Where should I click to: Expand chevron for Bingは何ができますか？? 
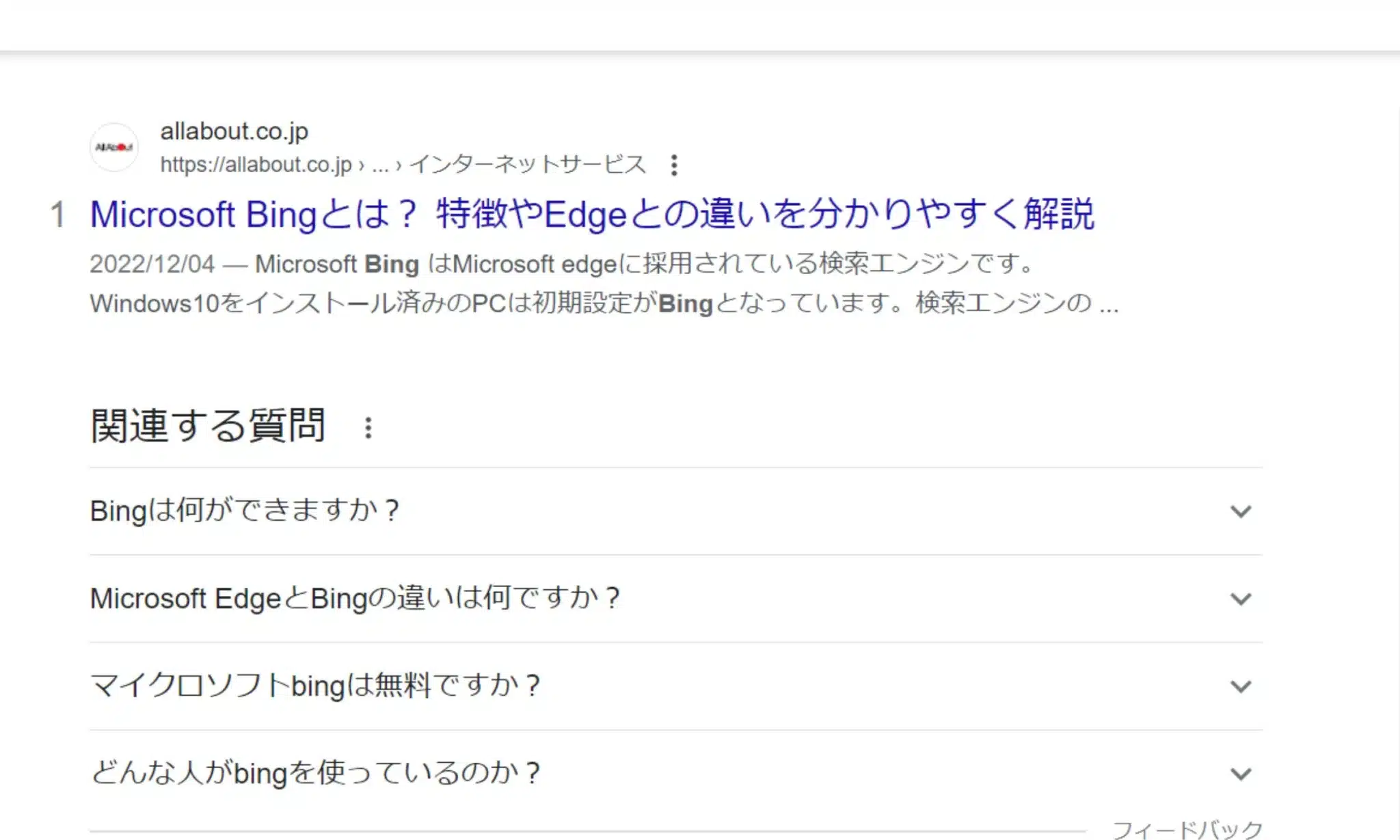[1241, 511]
